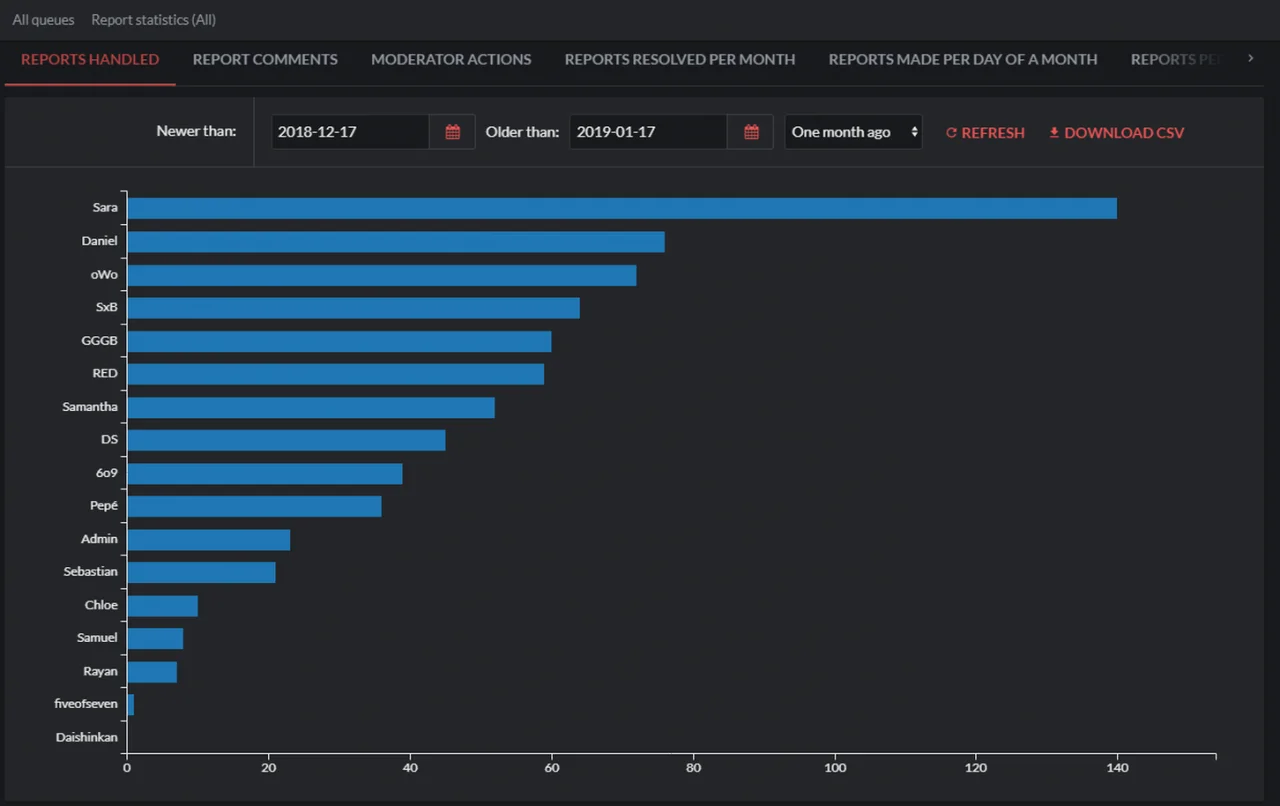Screen dimensions: 1280x806
Task: Focus the Newer than date field
Action: [350, 132]
